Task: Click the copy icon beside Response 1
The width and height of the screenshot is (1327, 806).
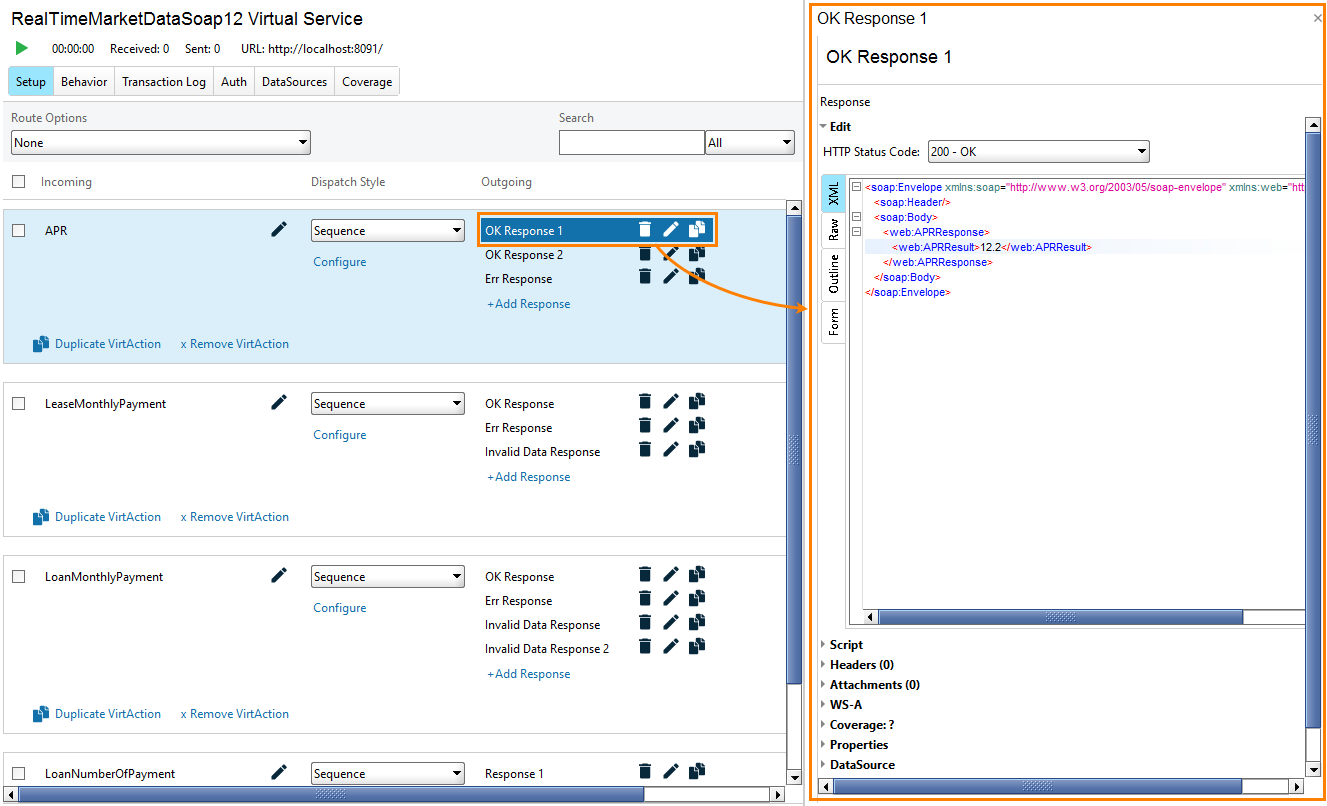Action: pos(696,772)
